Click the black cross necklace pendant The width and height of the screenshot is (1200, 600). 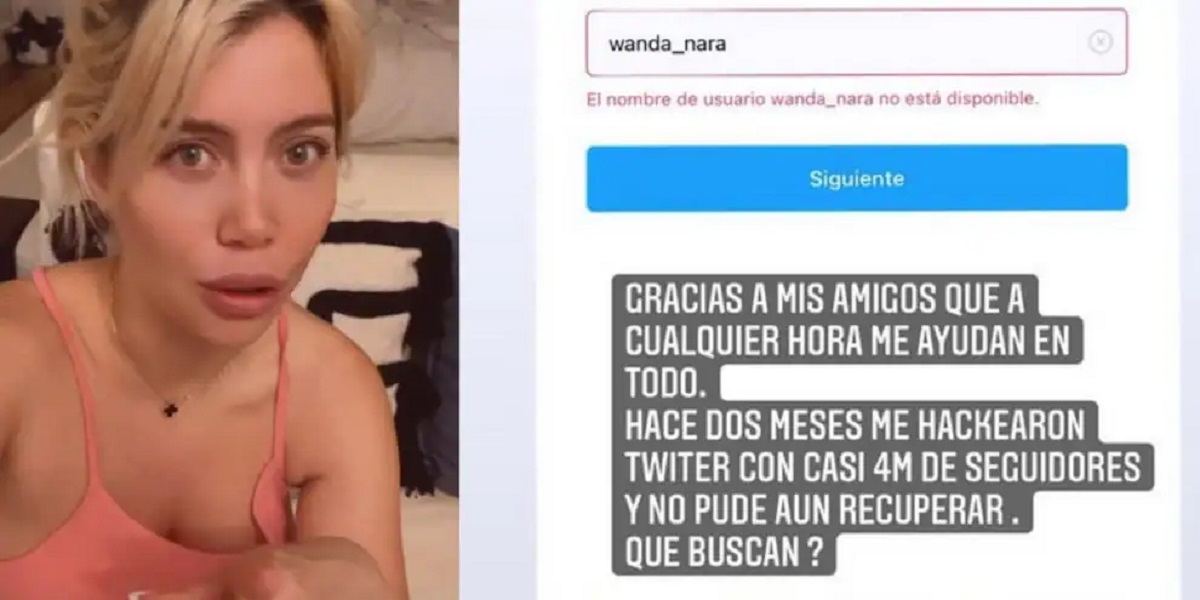coord(170,407)
